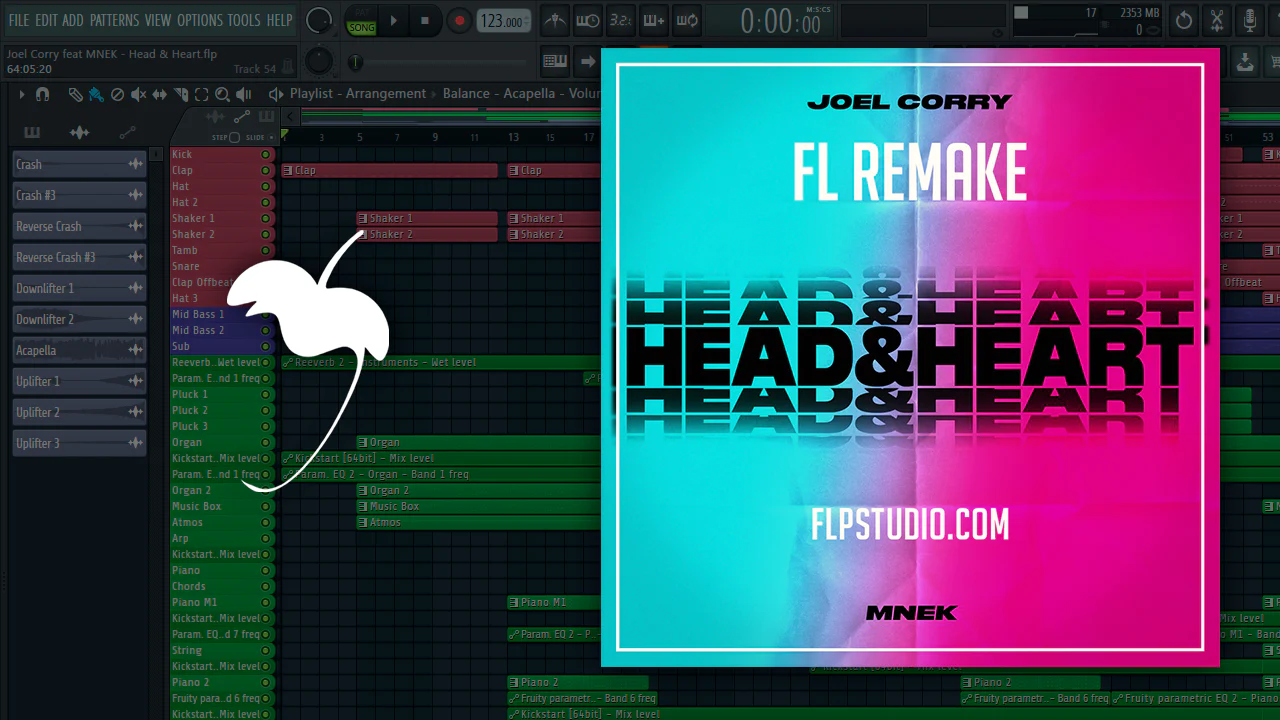This screenshot has height=720, width=1280.
Task: Open the Piano M1 clip menu
Action: [x=514, y=602]
